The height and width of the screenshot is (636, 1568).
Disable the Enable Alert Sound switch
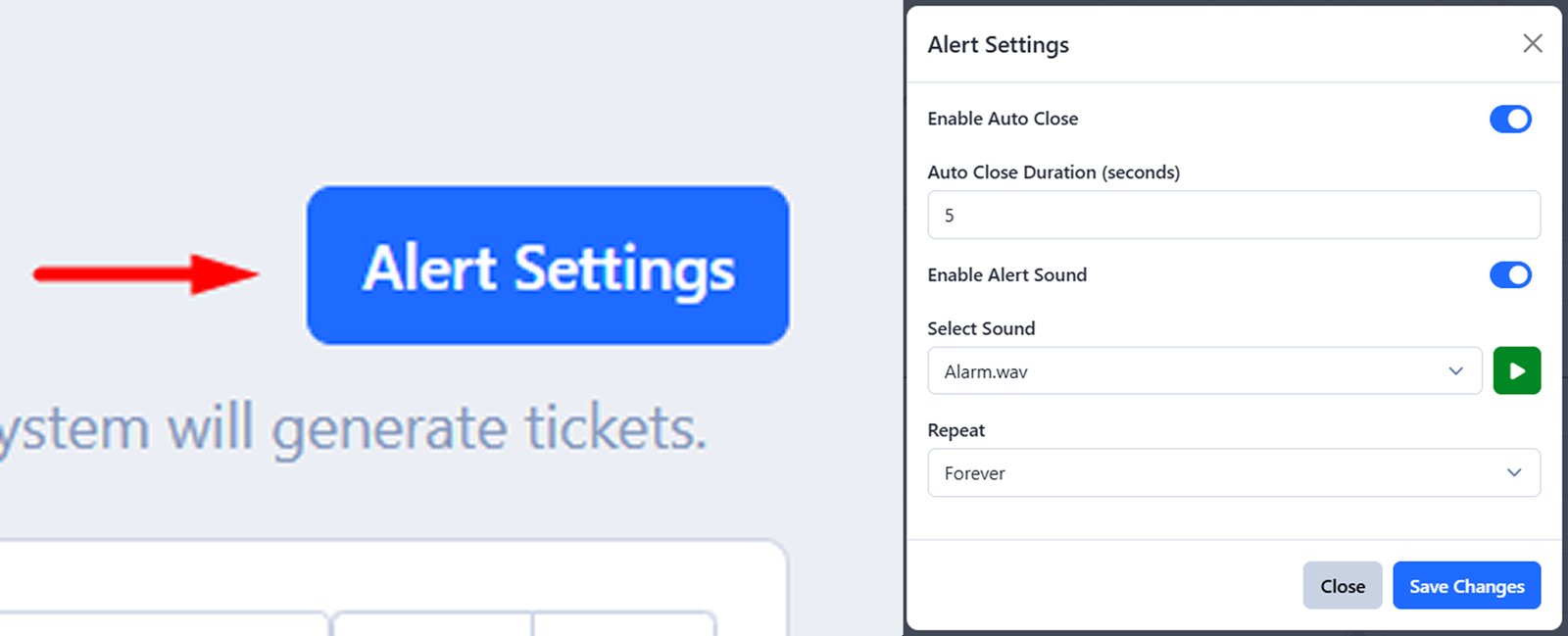coord(1509,275)
